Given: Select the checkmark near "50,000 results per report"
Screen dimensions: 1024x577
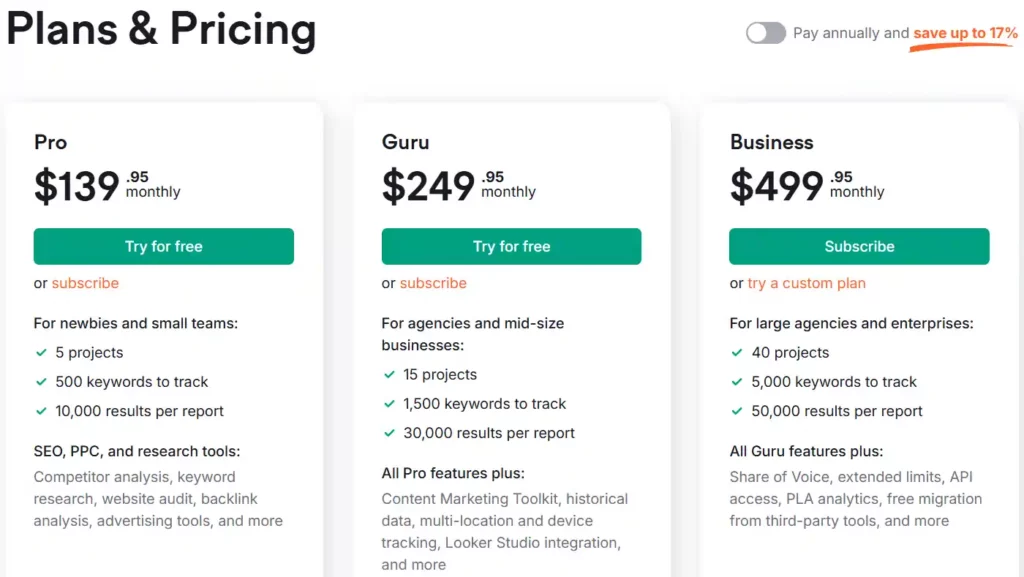Looking at the screenshot, I should tap(738, 411).
